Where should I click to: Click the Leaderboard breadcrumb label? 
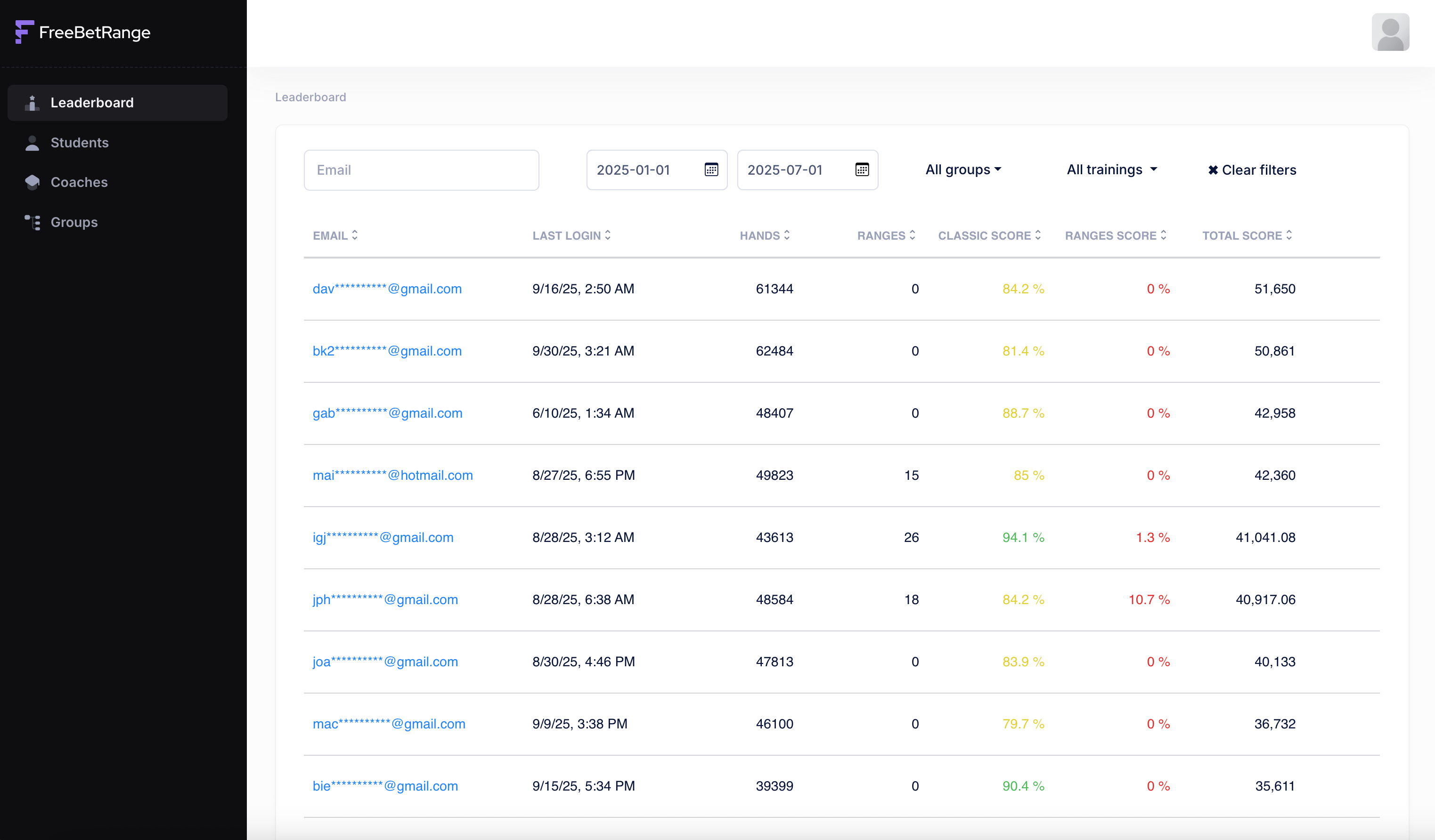310,97
